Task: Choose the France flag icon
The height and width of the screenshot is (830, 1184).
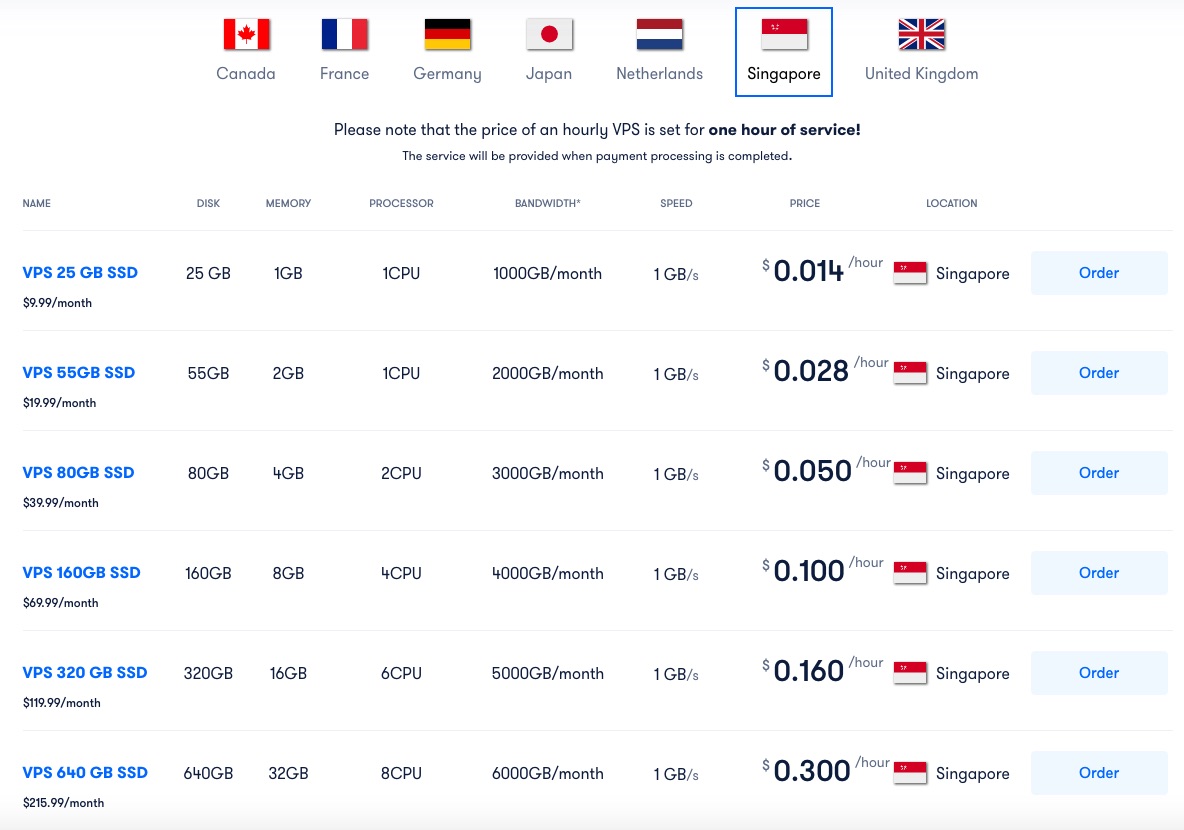Action: point(344,35)
